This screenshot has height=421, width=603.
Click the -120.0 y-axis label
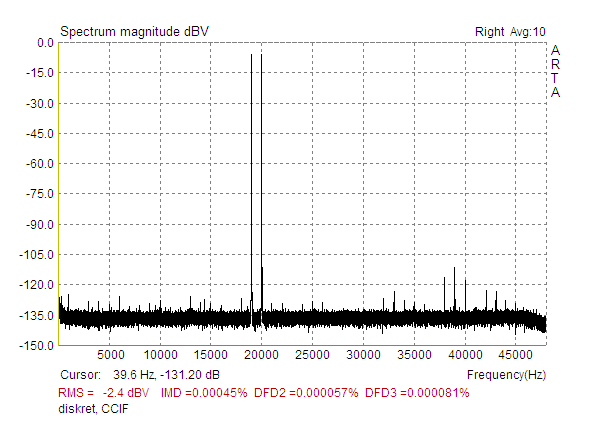click(37, 285)
